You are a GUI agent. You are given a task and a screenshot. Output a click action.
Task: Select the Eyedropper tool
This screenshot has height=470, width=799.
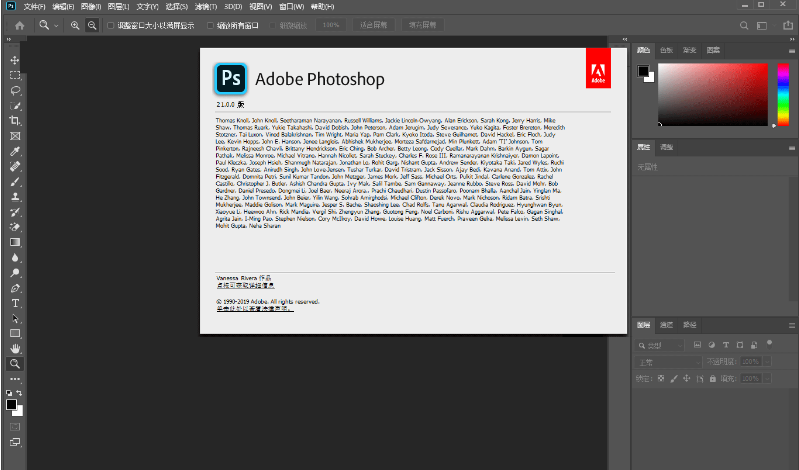[15, 151]
